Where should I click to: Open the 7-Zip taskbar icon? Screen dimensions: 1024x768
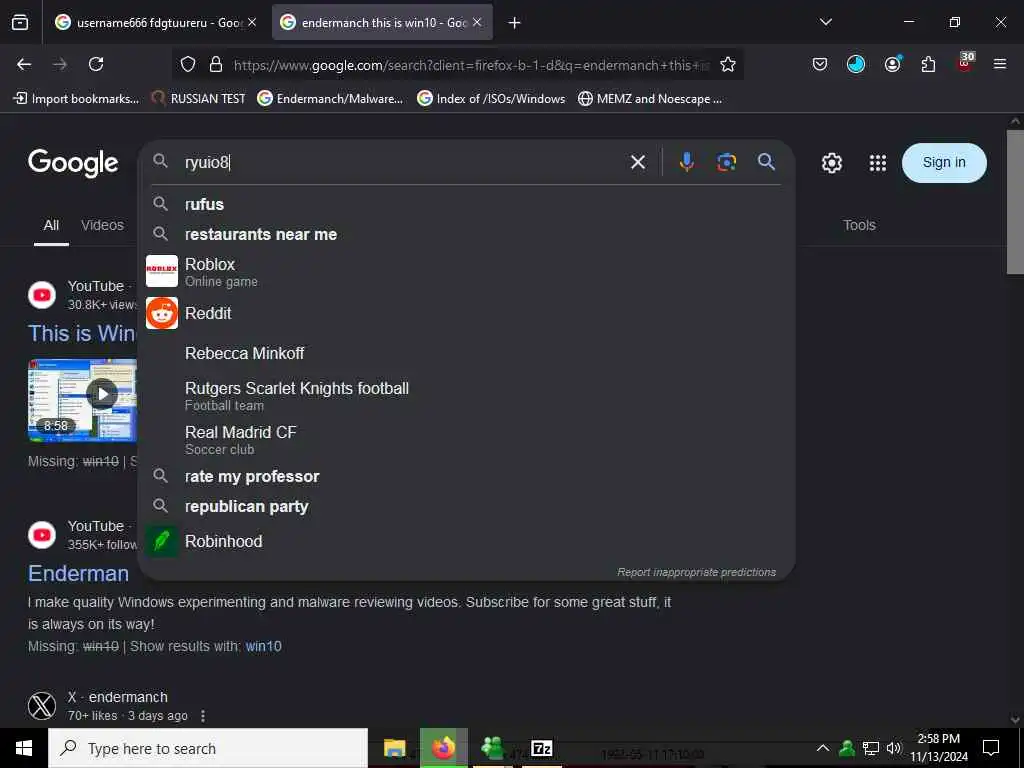click(x=542, y=748)
